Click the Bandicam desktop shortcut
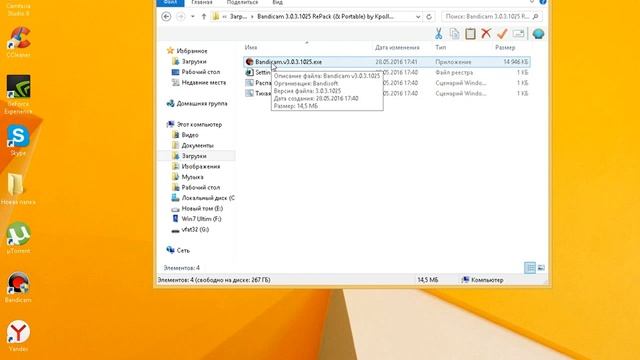Viewport: 640px width, 360px height. [18, 287]
